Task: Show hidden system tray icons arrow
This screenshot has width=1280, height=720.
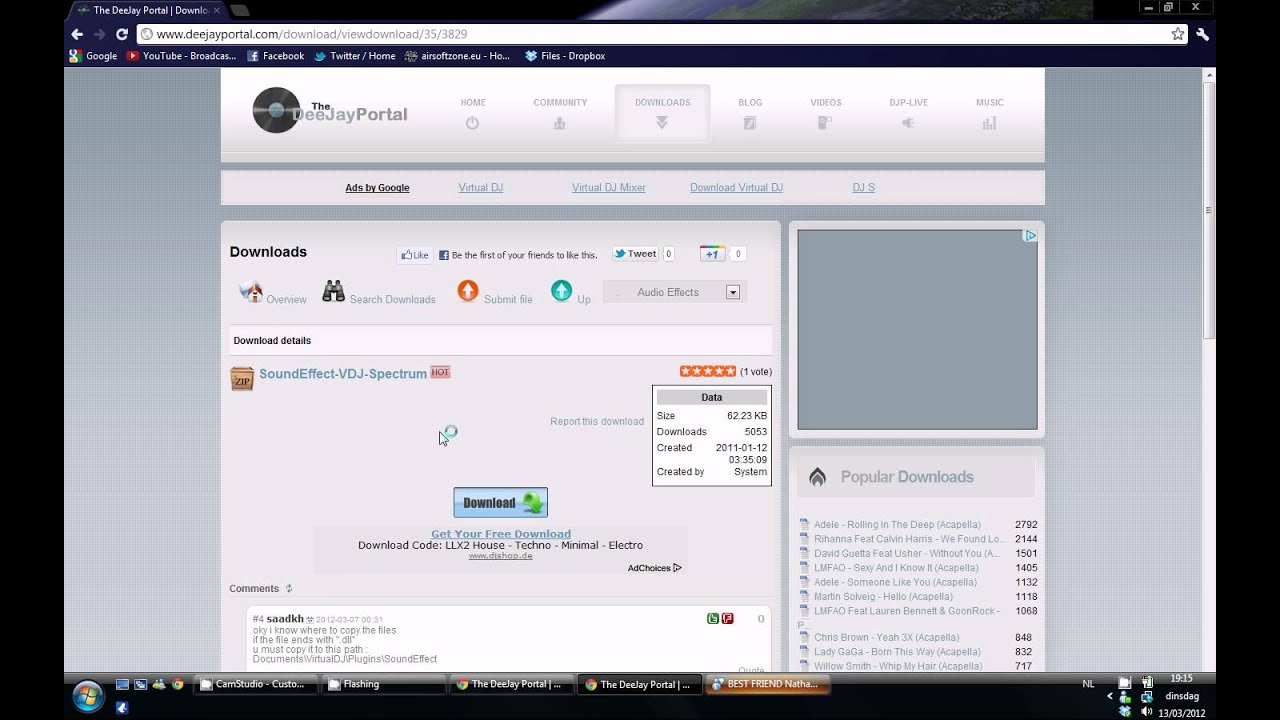Action: [x=1110, y=696]
